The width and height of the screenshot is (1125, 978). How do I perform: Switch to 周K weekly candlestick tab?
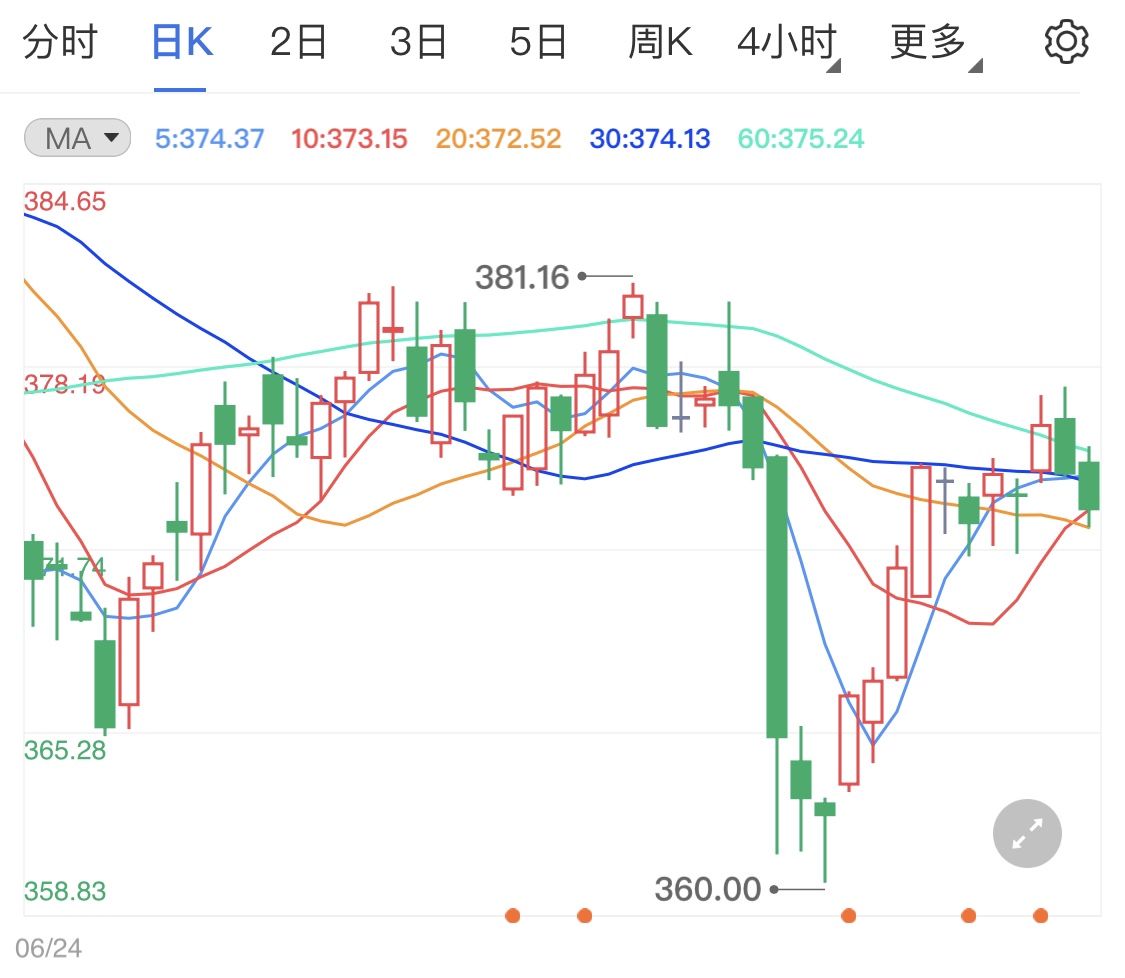point(660,42)
